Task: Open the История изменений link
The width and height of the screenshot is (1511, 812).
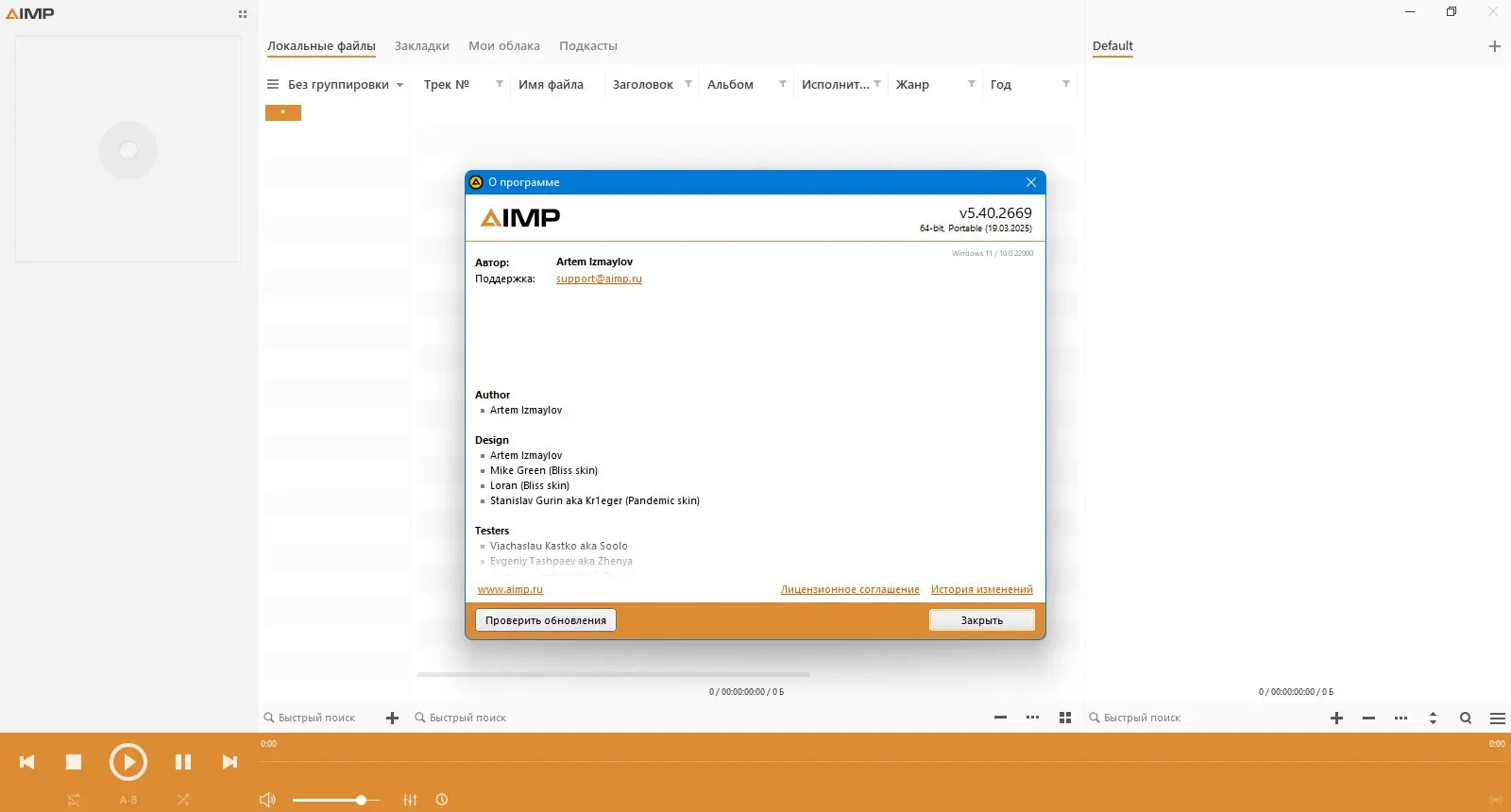Action: click(982, 589)
